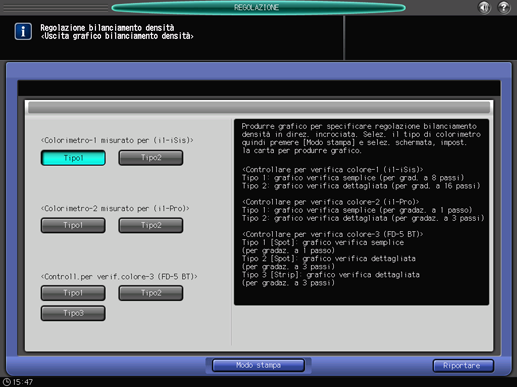
Task: Click the REGOLAZIONE title tab
Action: click(x=258, y=7)
